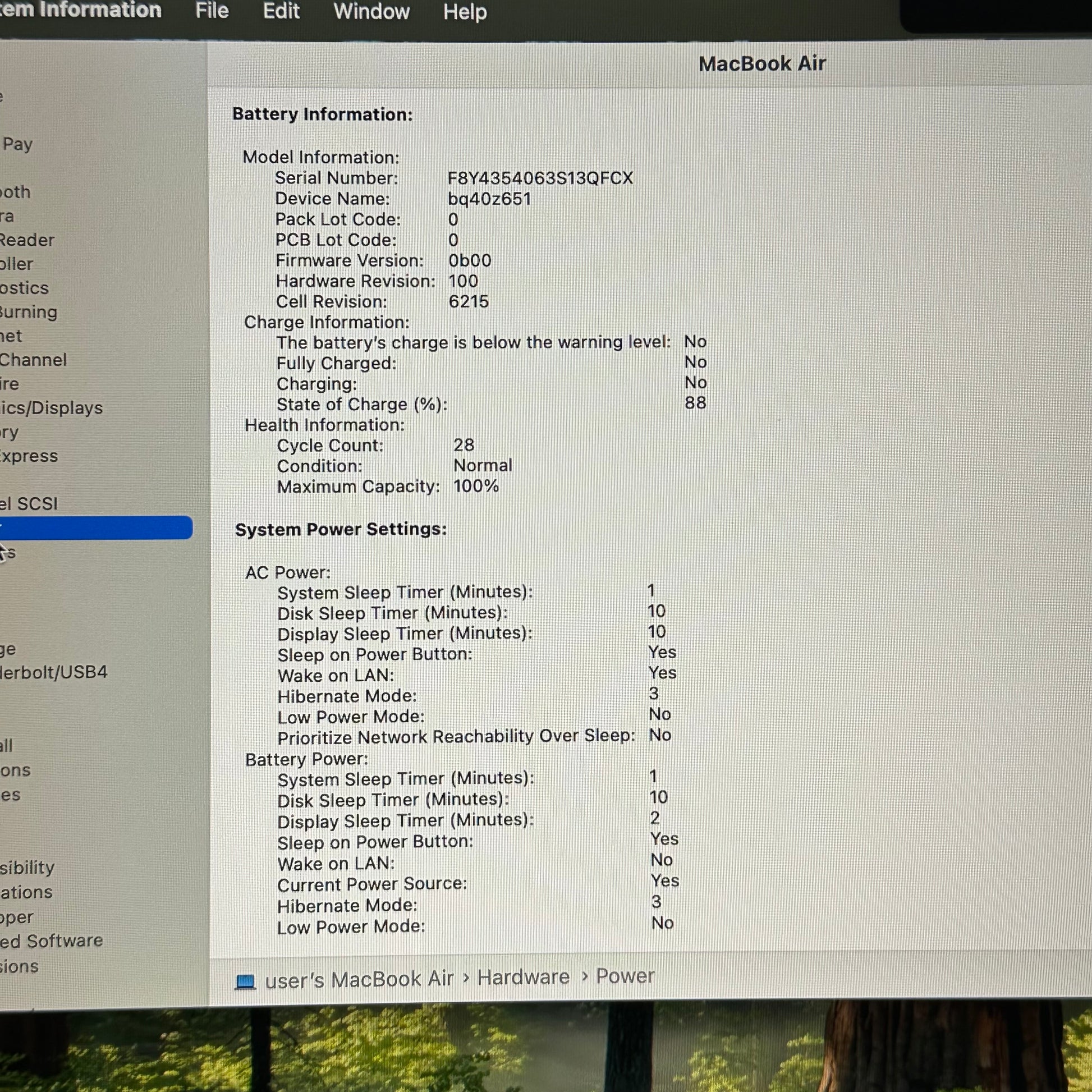1092x1092 pixels.
Task: Click the AC Power label
Action: 288,572
